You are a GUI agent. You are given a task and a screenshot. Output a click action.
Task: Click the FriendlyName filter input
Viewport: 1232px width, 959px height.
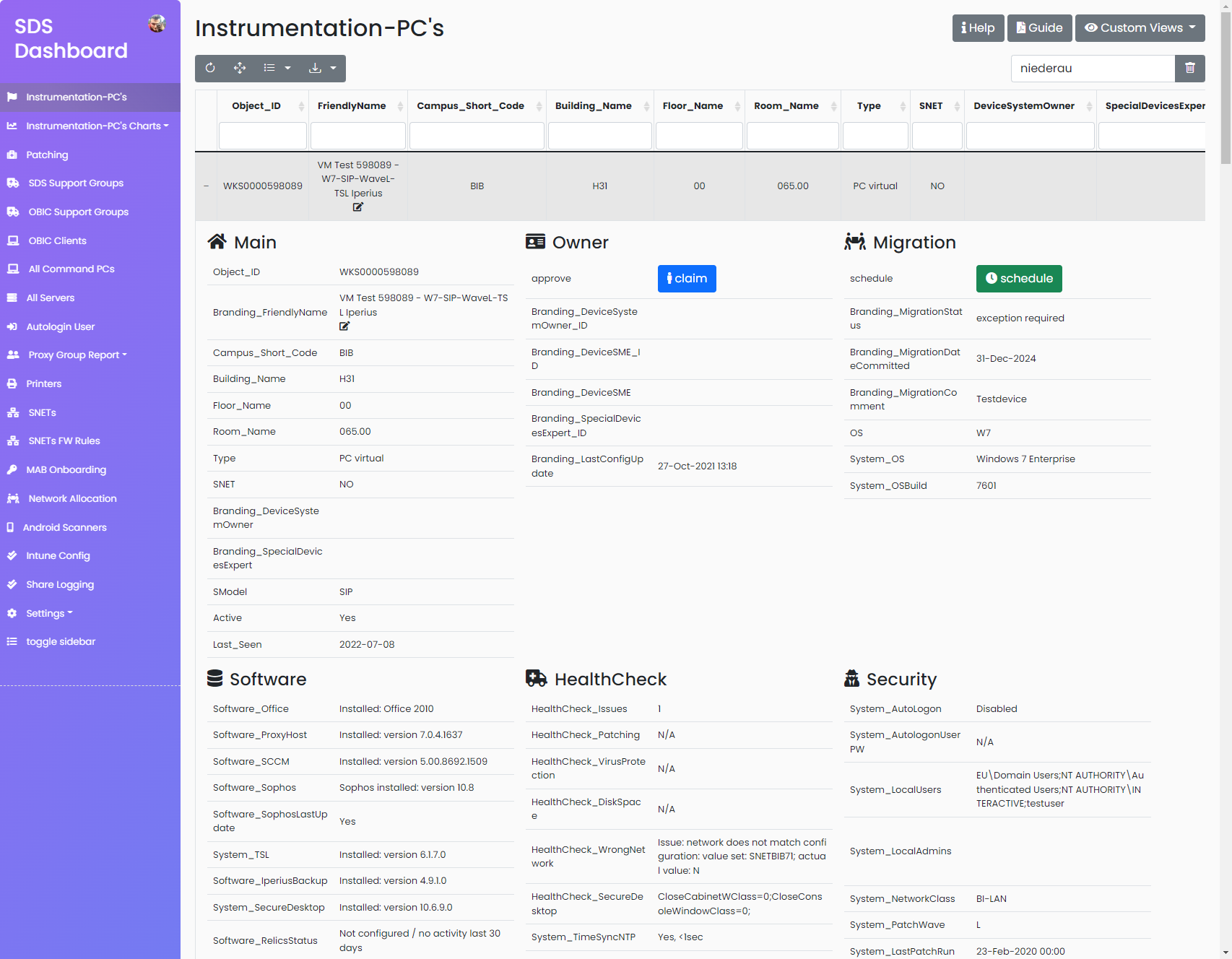(358, 136)
